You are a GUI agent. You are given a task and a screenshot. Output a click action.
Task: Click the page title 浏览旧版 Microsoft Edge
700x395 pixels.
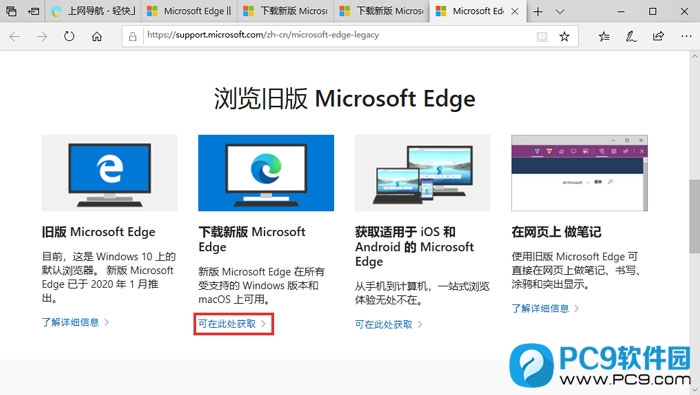click(x=345, y=99)
